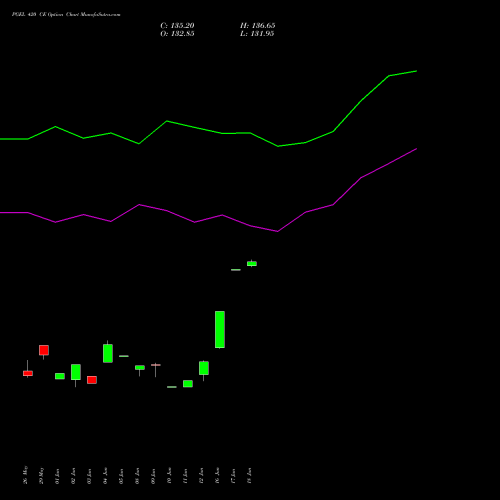
Task: Select the red candle for 03 Jun
Action: pos(92,380)
